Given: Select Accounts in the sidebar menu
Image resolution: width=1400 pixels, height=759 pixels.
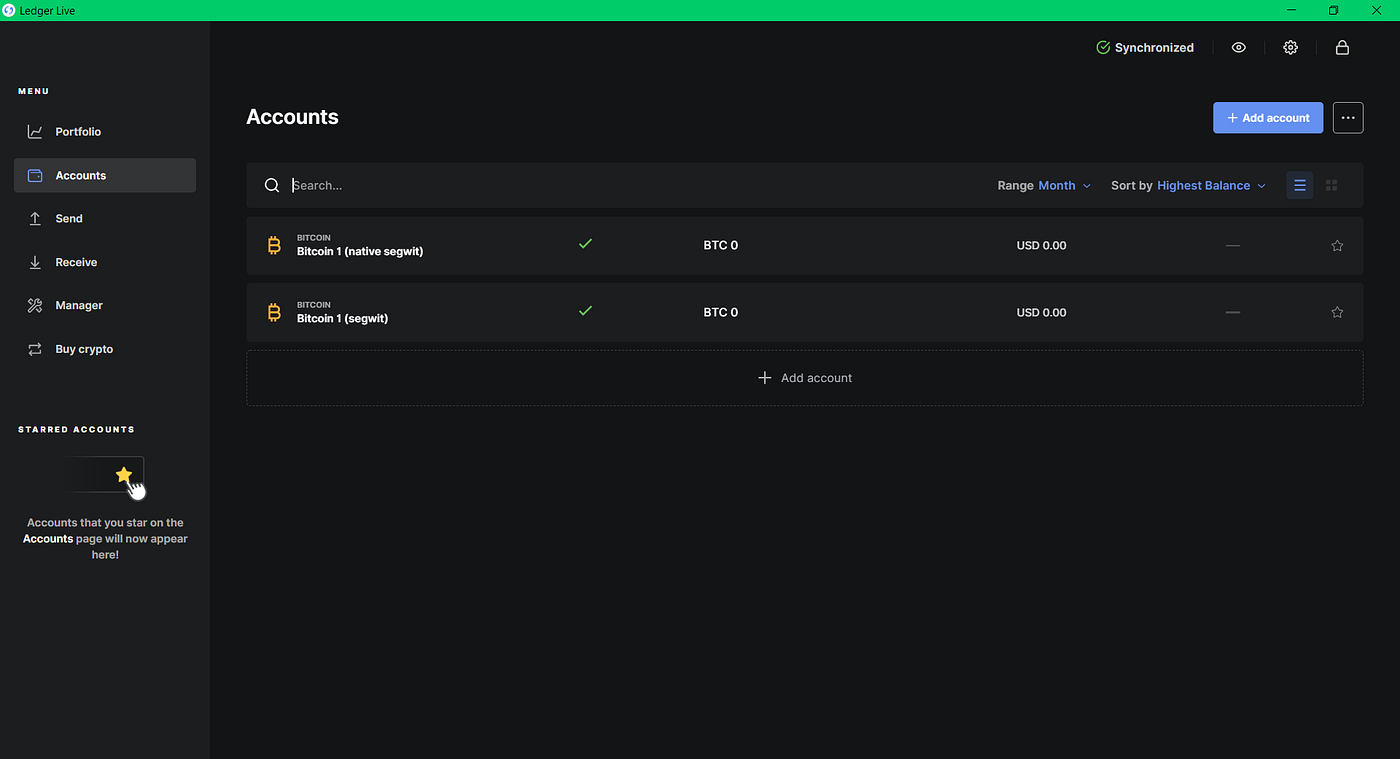Looking at the screenshot, I should pyautogui.click(x=105, y=176).
